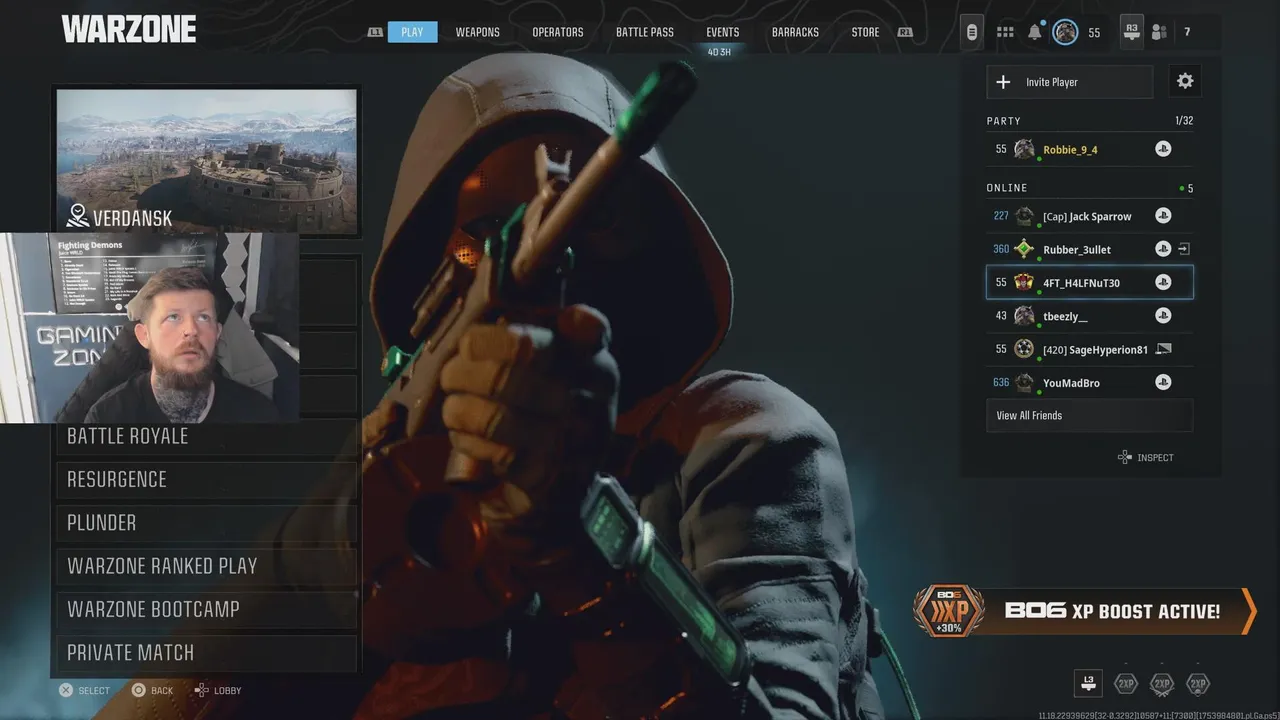The image size is (1280, 720).
Task: Open the BARRACKS tab
Action: (795, 32)
